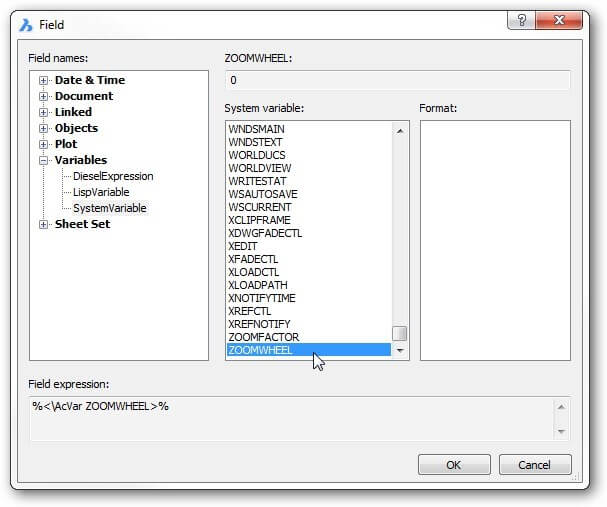Expand the Document node
This screenshot has height=507, width=607.
click(43, 96)
